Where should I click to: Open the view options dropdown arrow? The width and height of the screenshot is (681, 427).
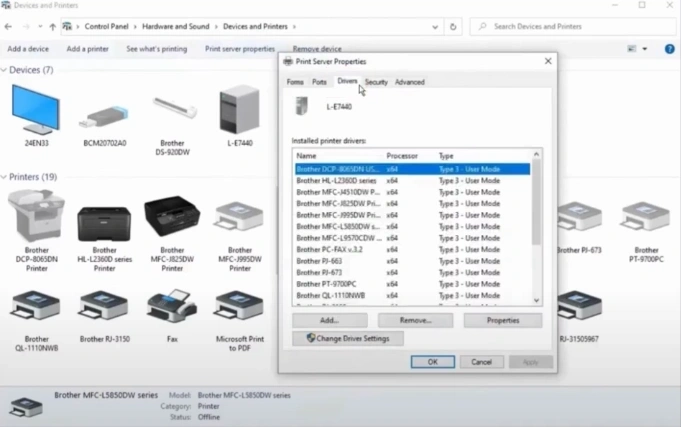[645, 48]
